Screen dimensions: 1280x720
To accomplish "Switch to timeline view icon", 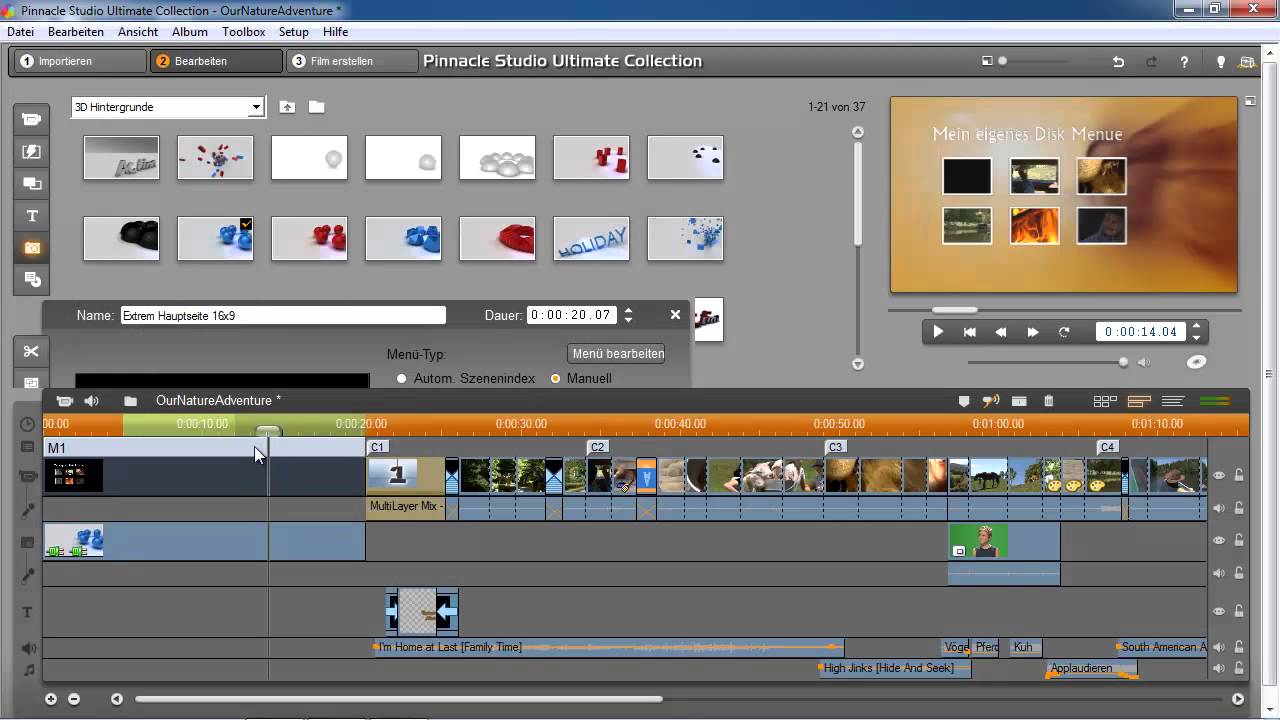I will [x=1139, y=401].
